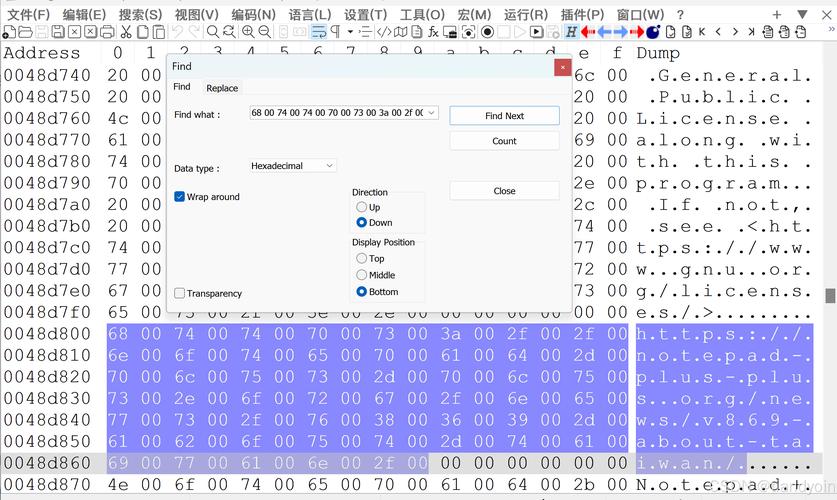Click the Close document toolbar icon
The height and width of the screenshot is (500, 837).
click(74, 32)
